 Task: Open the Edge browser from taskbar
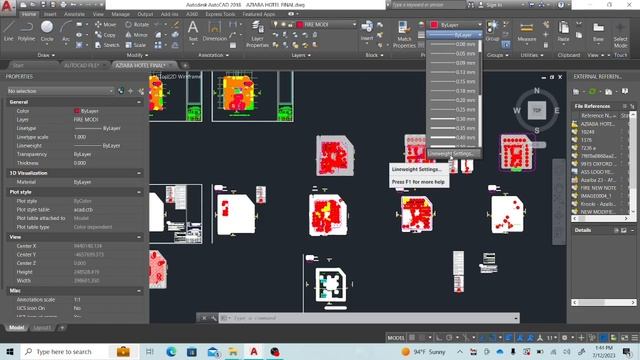pos(171,351)
